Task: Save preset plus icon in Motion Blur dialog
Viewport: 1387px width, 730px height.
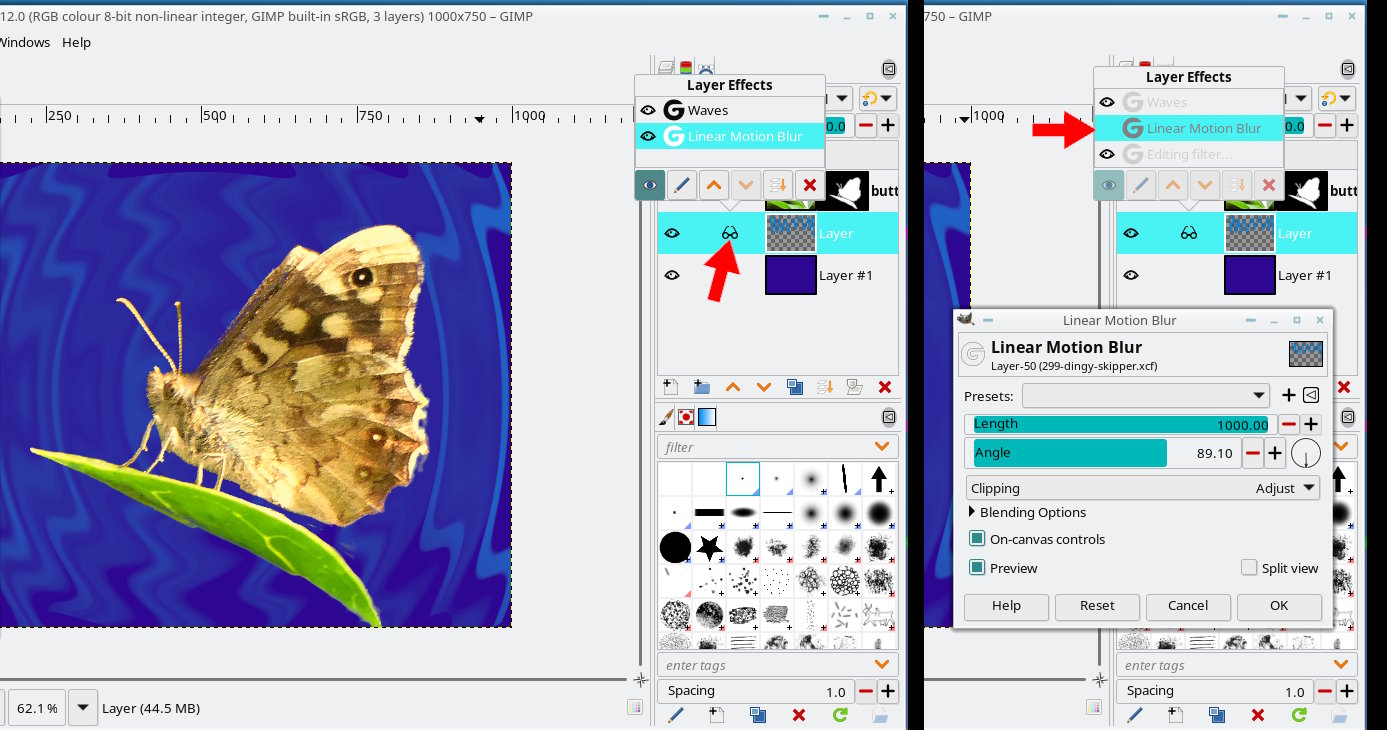Action: pos(1289,396)
